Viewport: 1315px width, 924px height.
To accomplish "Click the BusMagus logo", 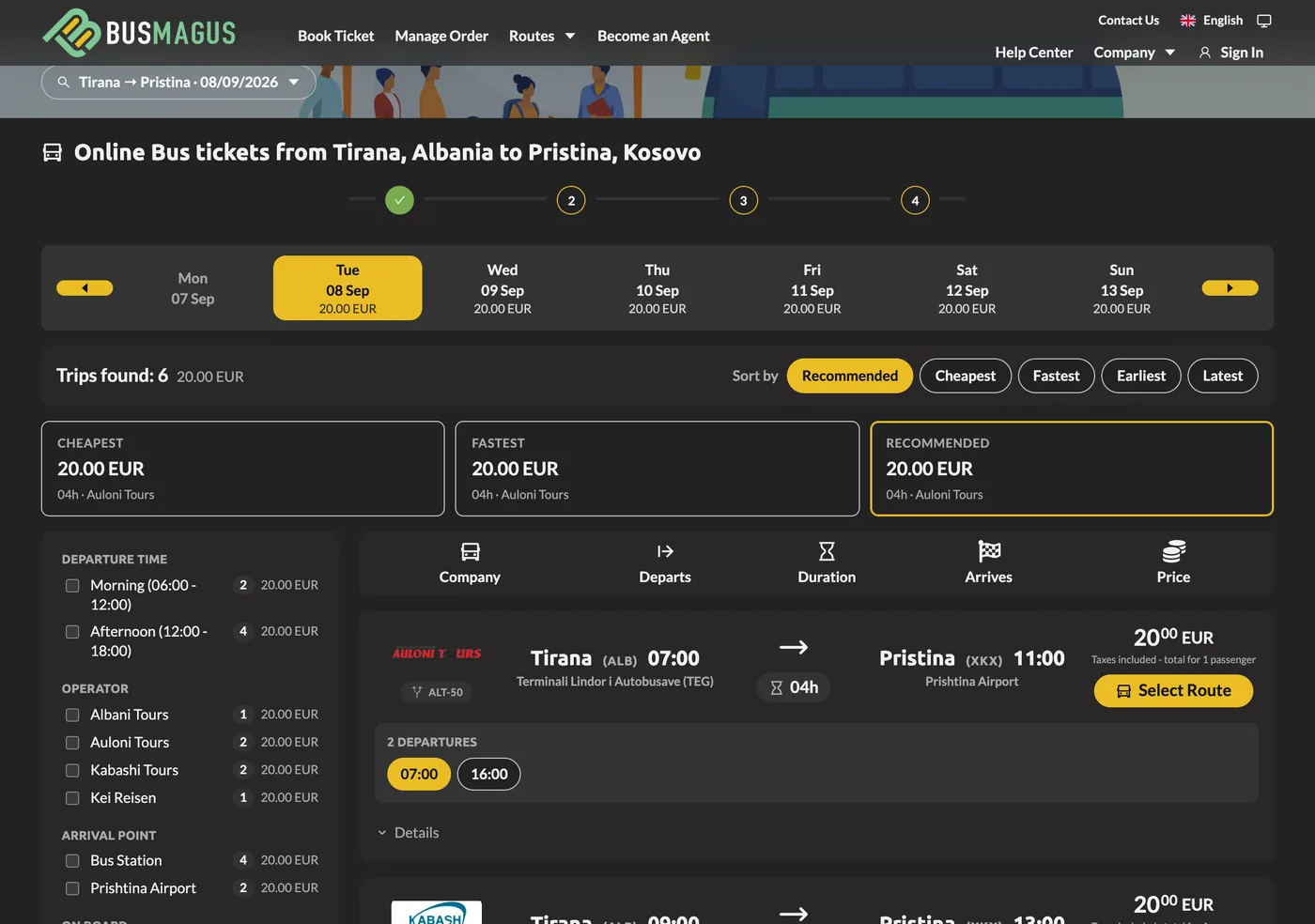I will click(x=139, y=33).
